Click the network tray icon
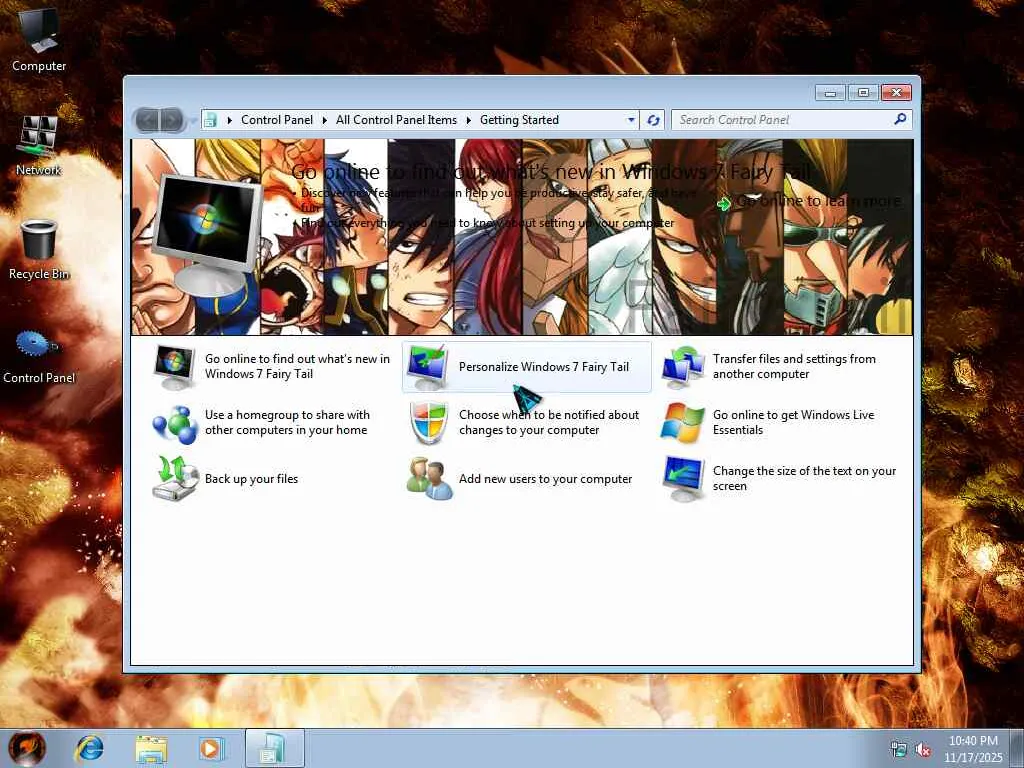Image resolution: width=1024 pixels, height=768 pixels. pyautogui.click(x=899, y=749)
